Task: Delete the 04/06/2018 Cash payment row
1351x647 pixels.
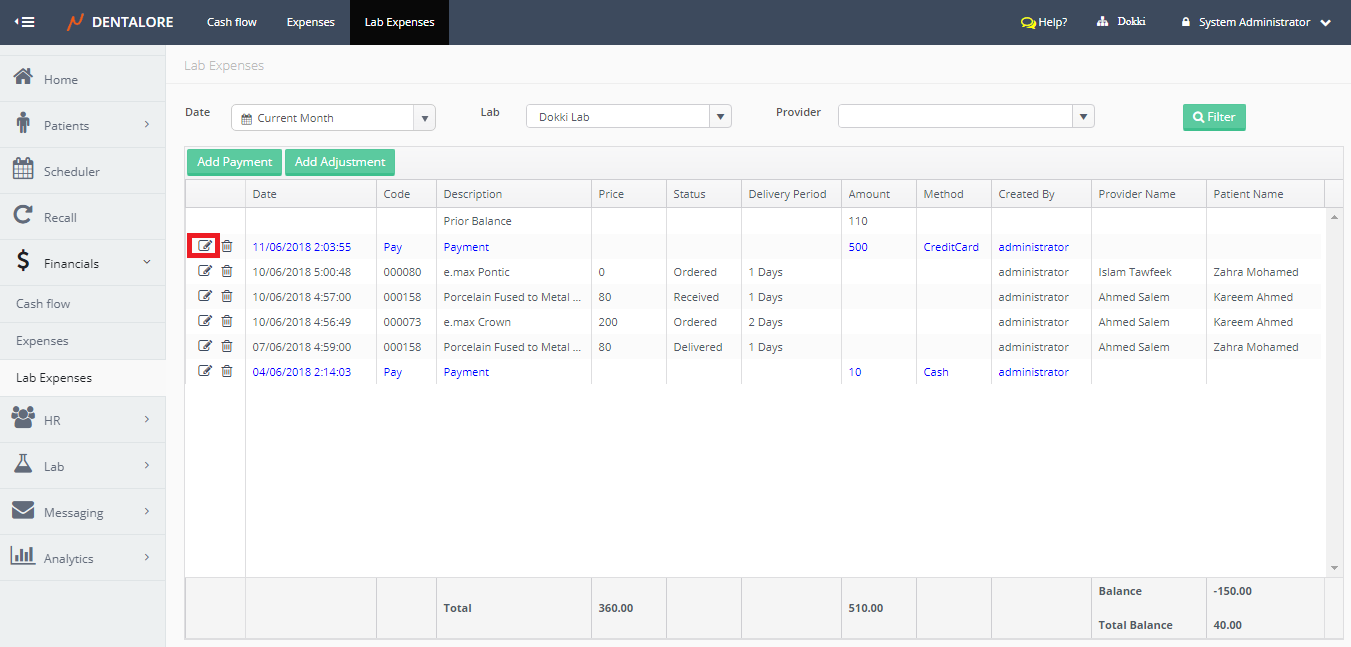Action: (227, 371)
